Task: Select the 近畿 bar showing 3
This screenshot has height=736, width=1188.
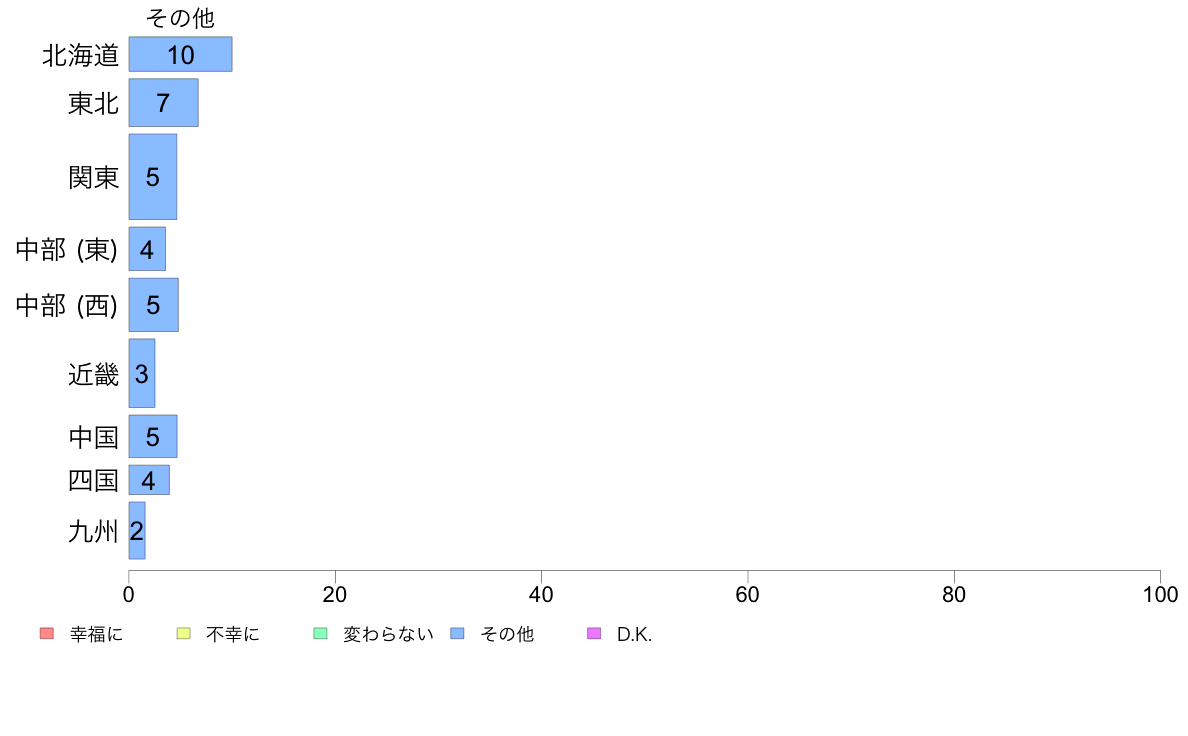Action: (142, 373)
